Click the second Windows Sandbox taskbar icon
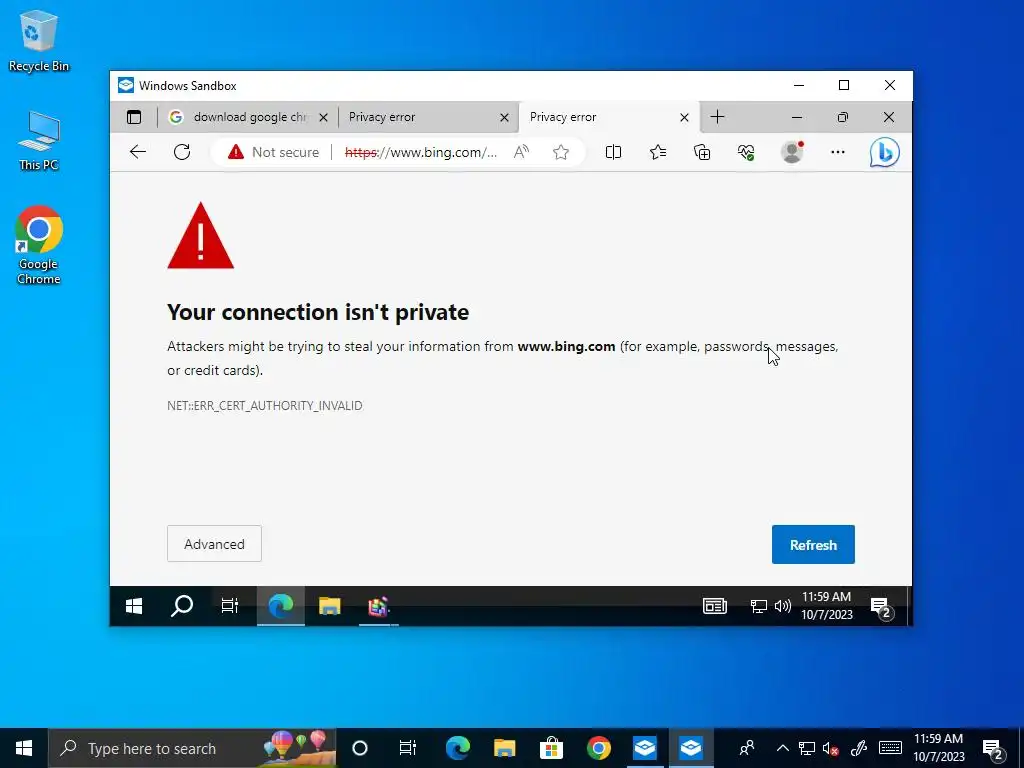Image resolution: width=1024 pixels, height=768 pixels. pyautogui.click(x=691, y=748)
